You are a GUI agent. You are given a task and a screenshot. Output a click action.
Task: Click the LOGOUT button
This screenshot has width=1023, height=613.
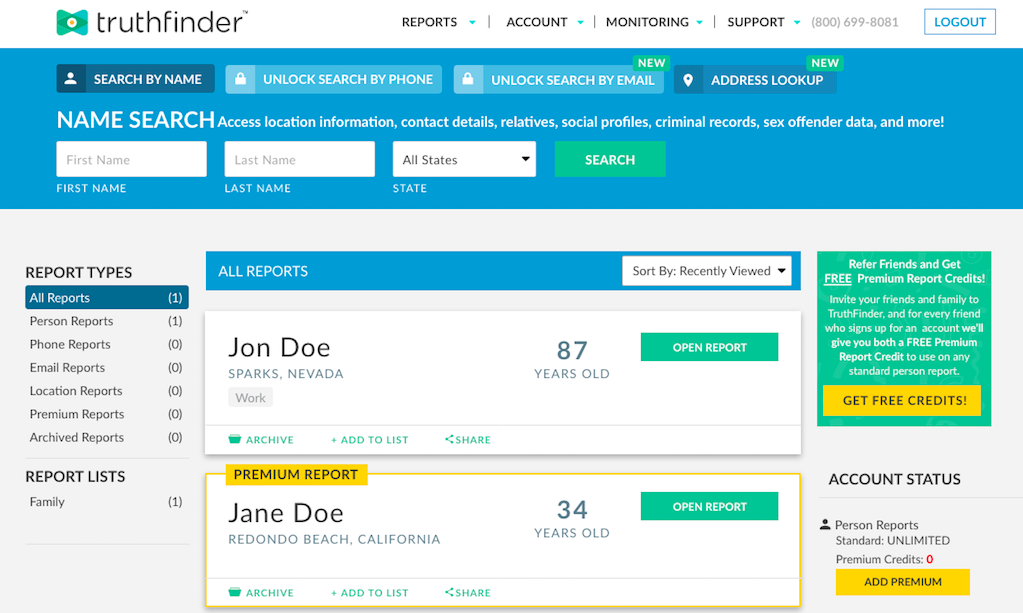[960, 22]
